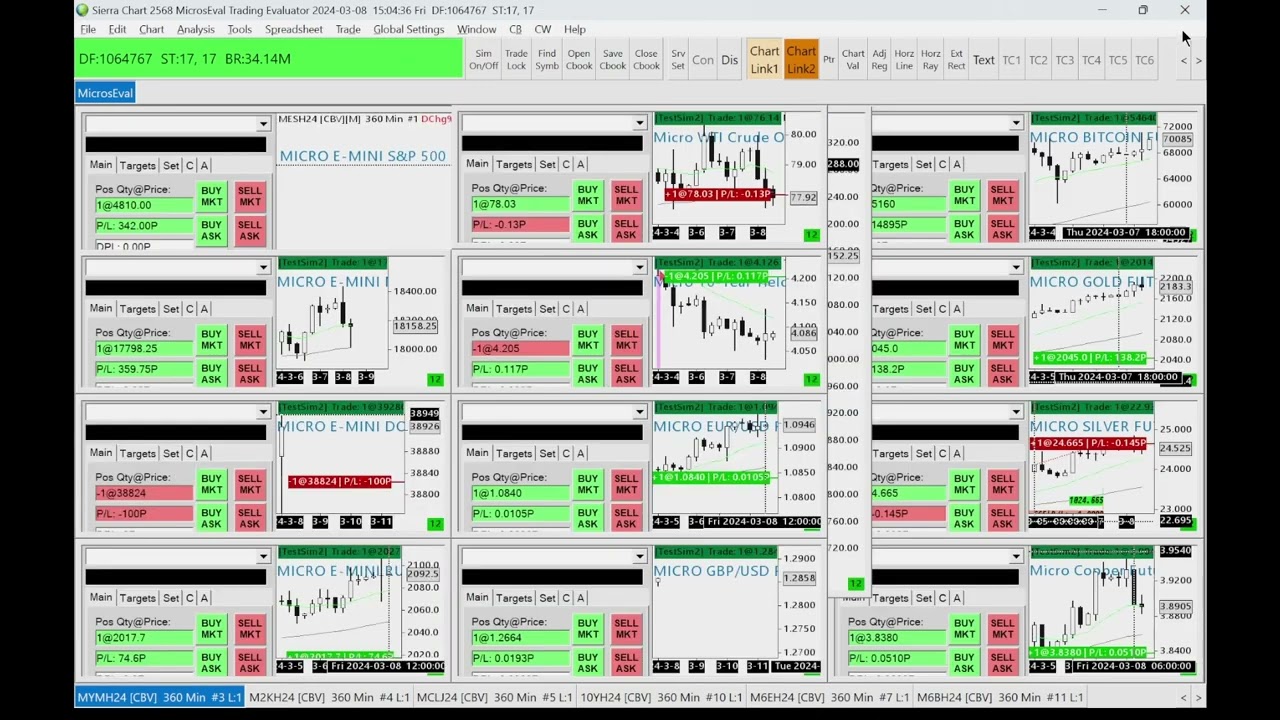Expand dropdown above the 1@2017.7 position panel
This screenshot has height=720, width=1280.
(263, 557)
